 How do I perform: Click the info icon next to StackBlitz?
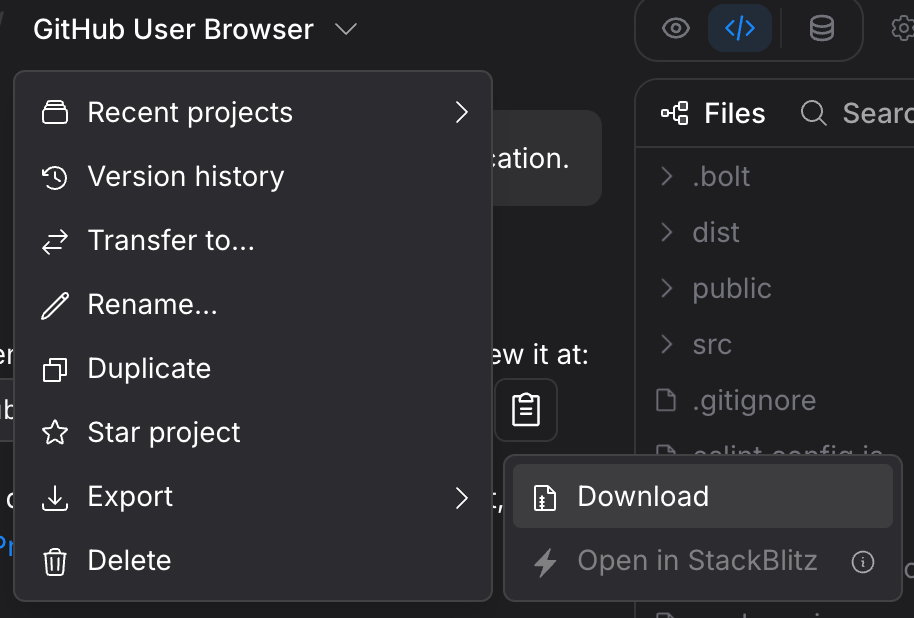863,562
